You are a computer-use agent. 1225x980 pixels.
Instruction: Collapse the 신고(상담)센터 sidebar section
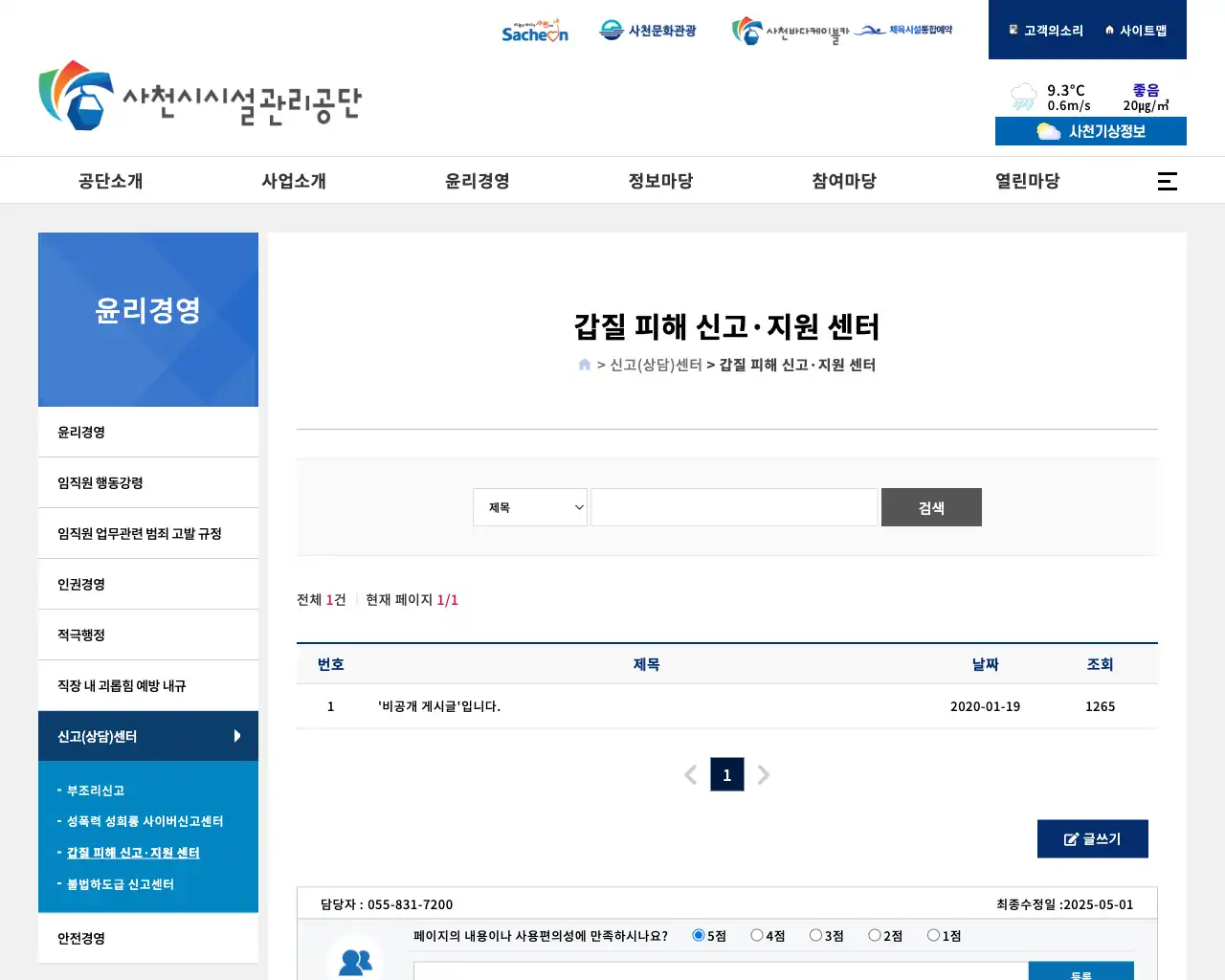148,736
